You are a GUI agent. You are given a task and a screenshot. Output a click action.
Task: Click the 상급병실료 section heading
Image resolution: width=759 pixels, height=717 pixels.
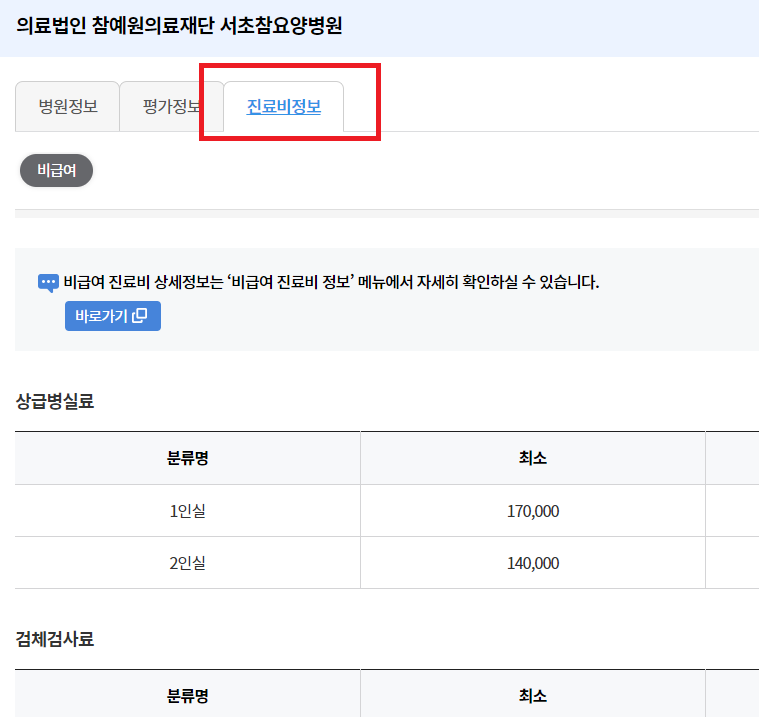click(x=55, y=401)
